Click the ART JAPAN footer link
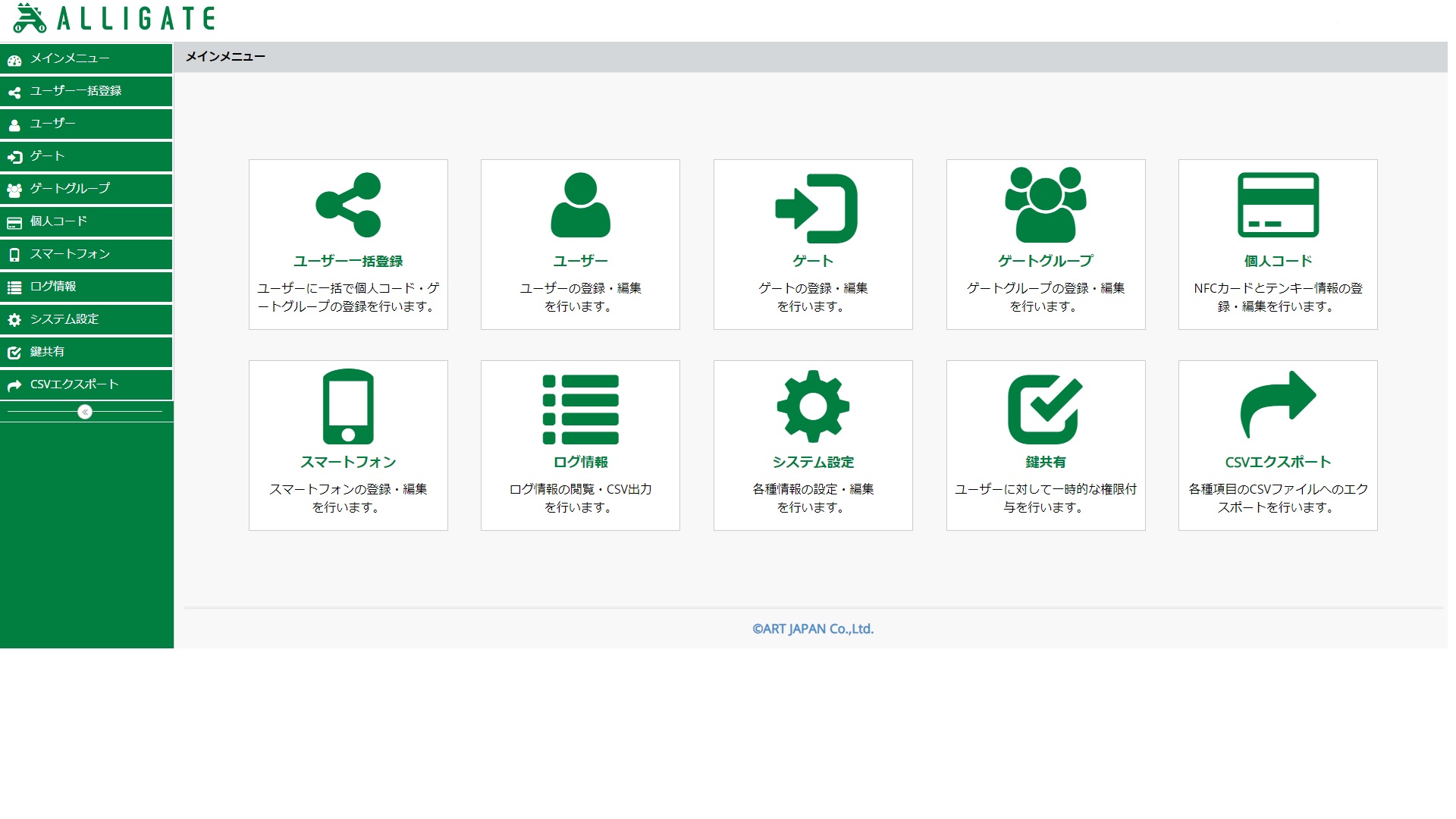 coord(812,628)
